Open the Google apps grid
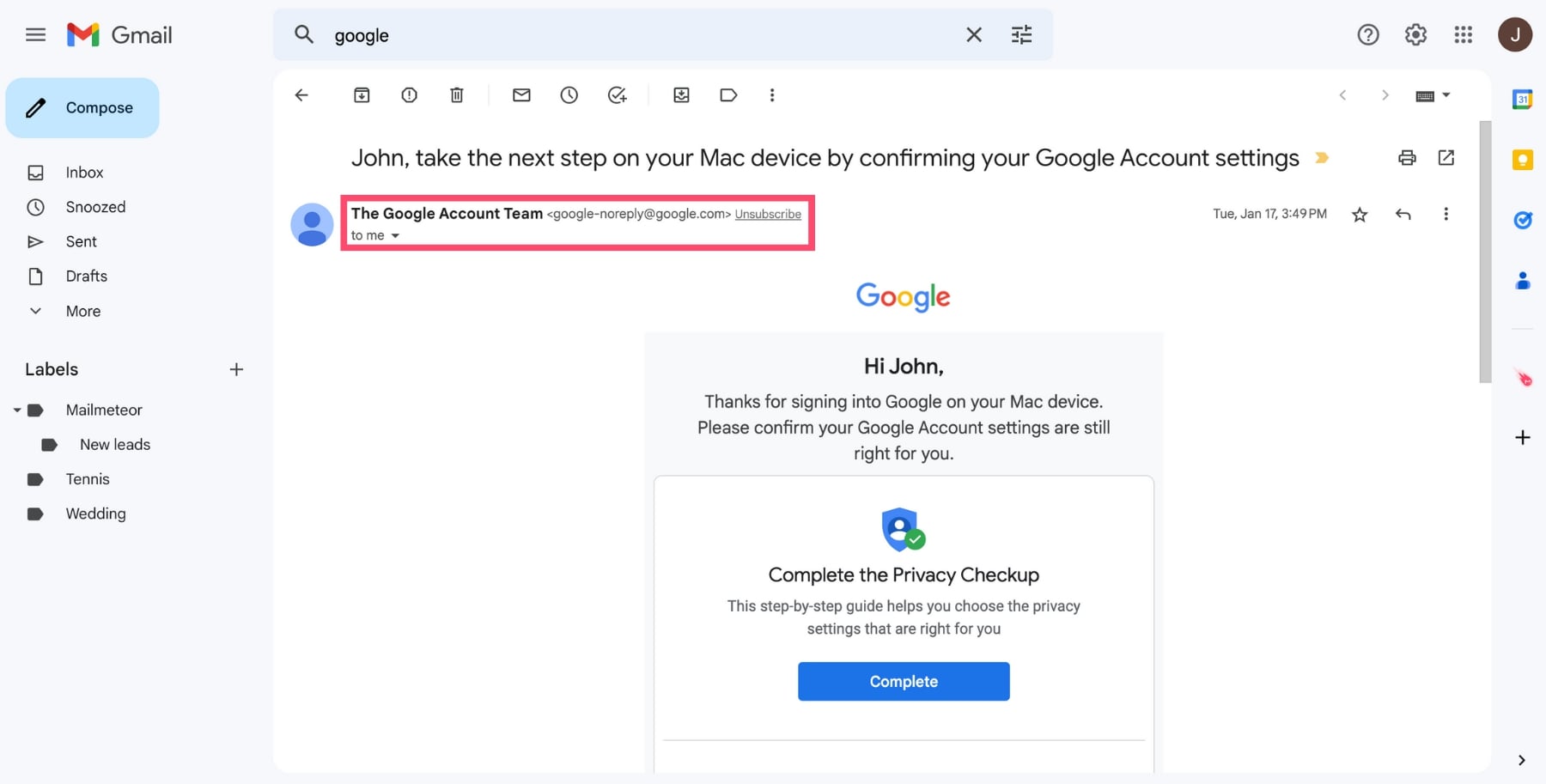 (x=1464, y=35)
